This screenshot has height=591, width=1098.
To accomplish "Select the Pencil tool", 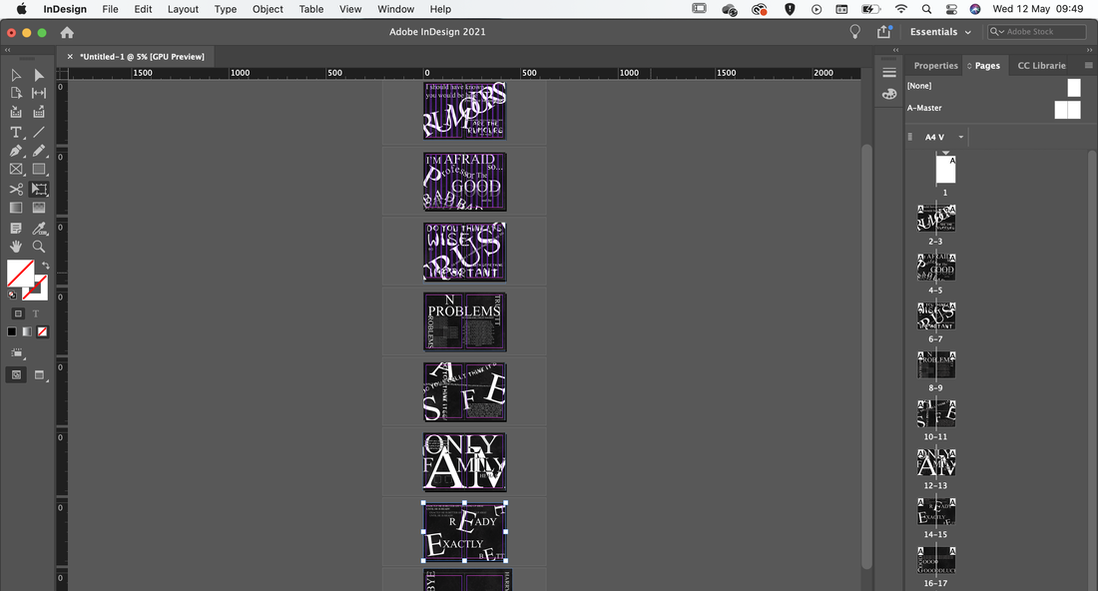I will (x=39, y=151).
